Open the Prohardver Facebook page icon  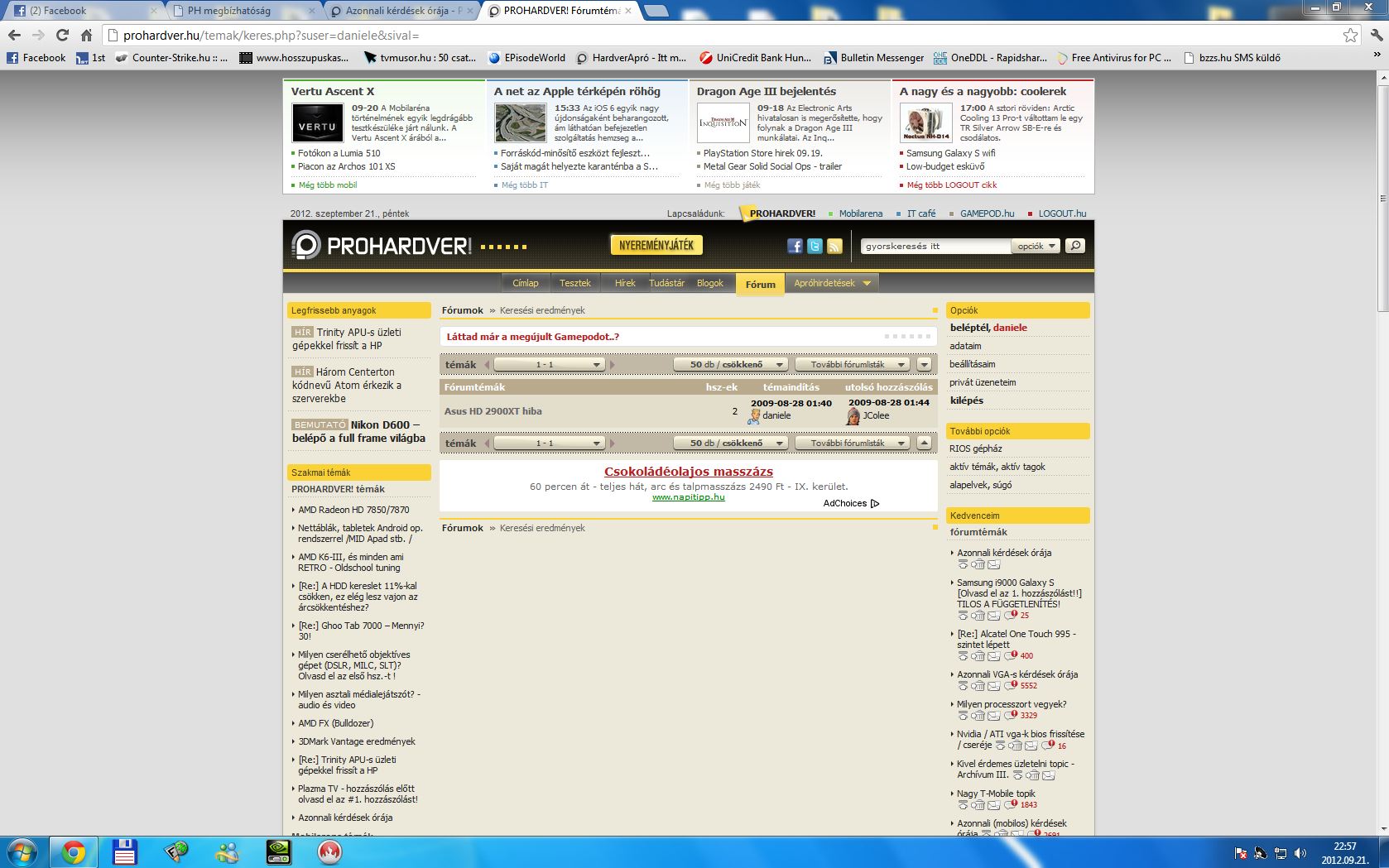pos(795,246)
